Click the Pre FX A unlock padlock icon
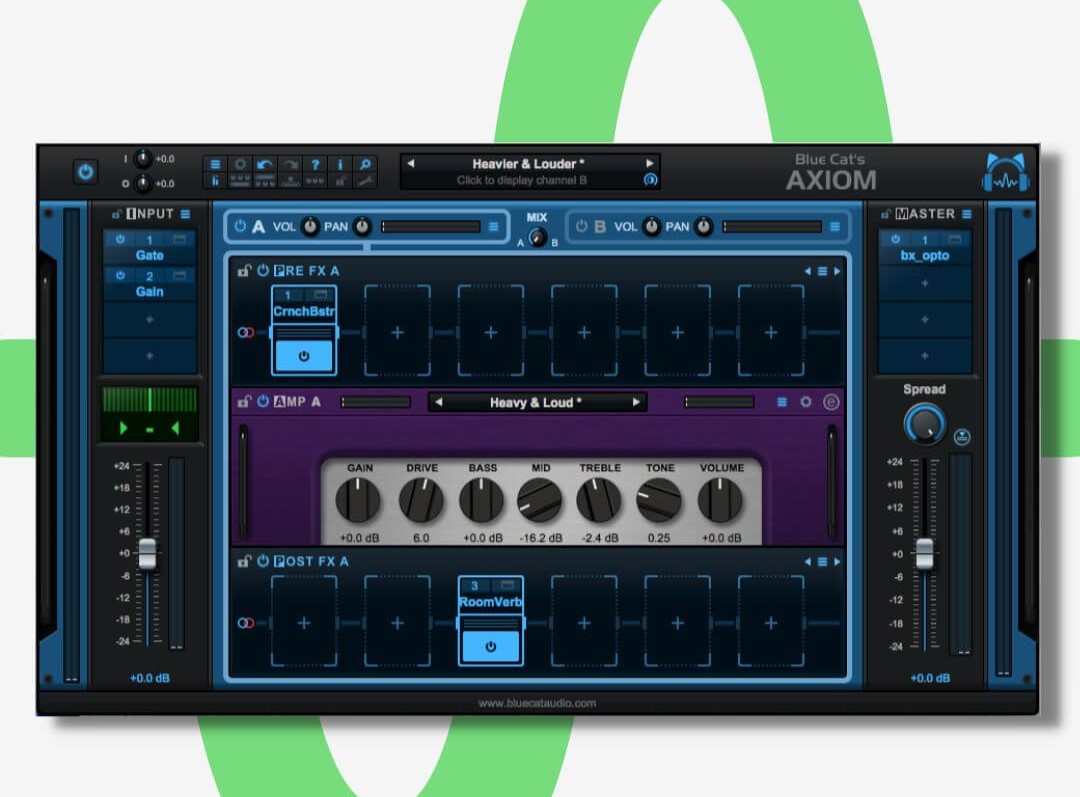 (243, 271)
